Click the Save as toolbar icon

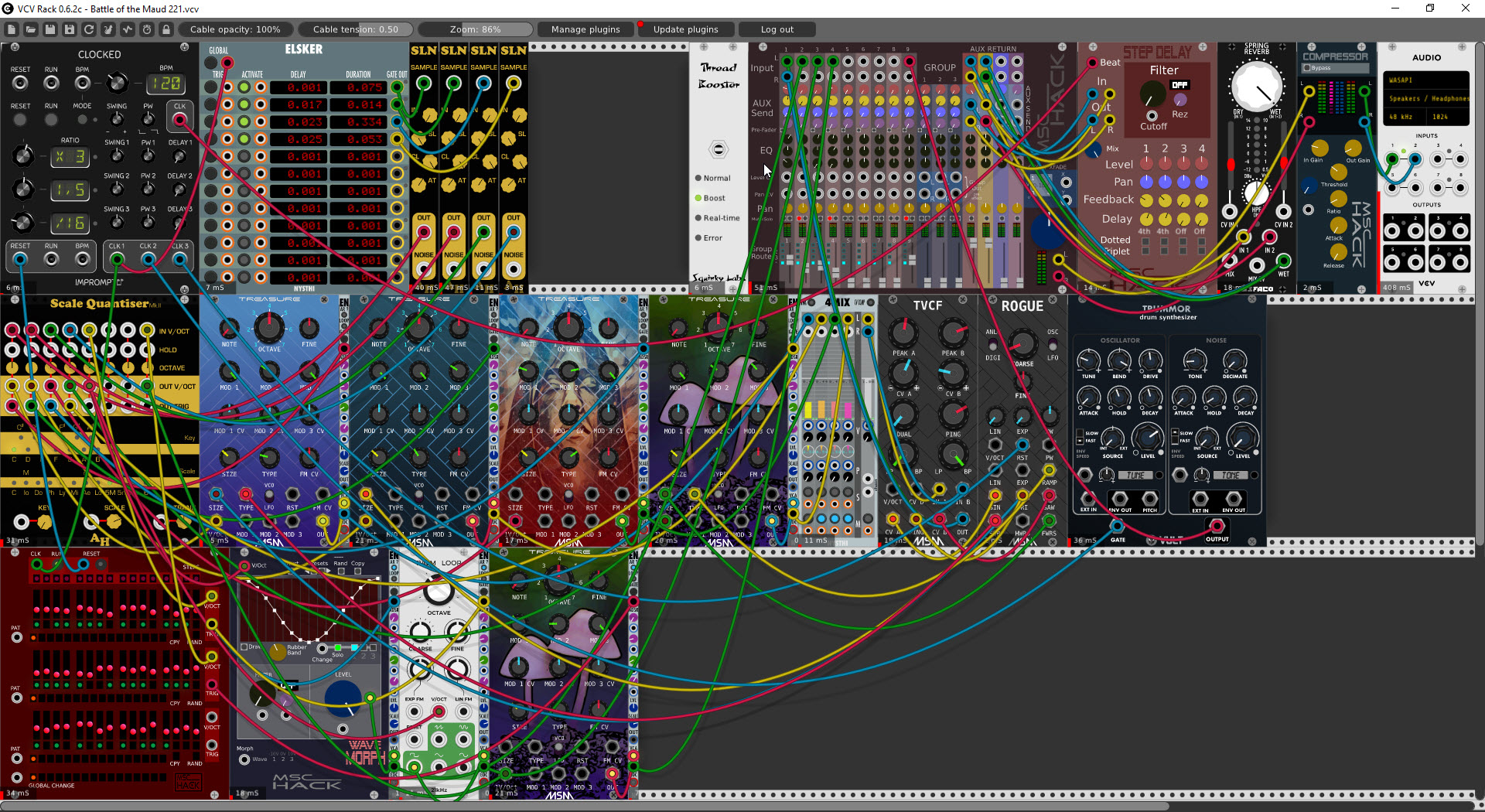coord(70,29)
